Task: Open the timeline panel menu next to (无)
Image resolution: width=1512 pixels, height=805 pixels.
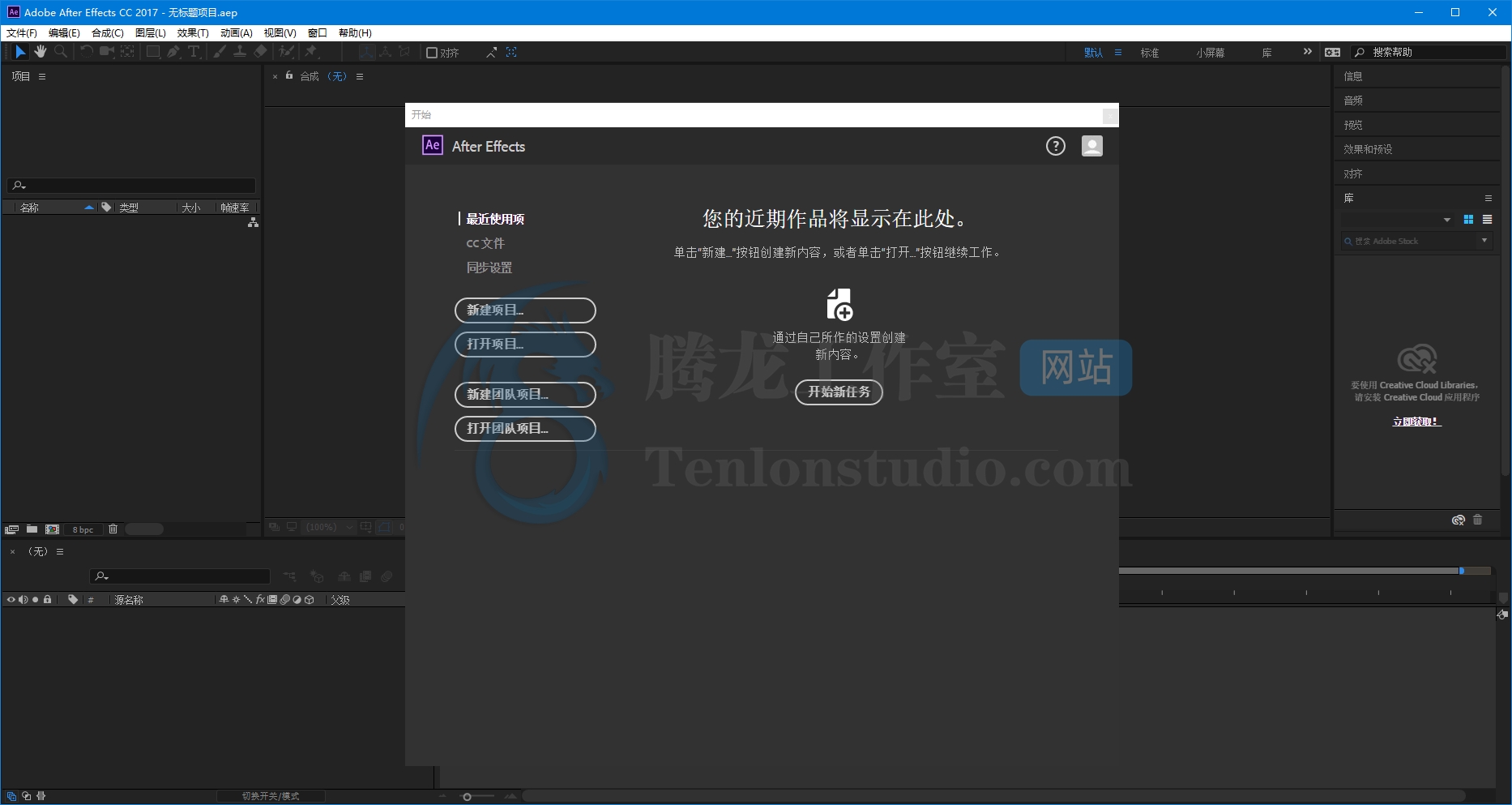Action: (60, 551)
